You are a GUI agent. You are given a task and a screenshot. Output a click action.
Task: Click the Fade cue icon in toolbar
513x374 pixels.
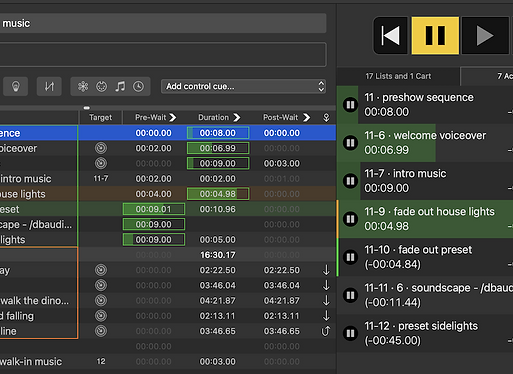tap(49, 87)
